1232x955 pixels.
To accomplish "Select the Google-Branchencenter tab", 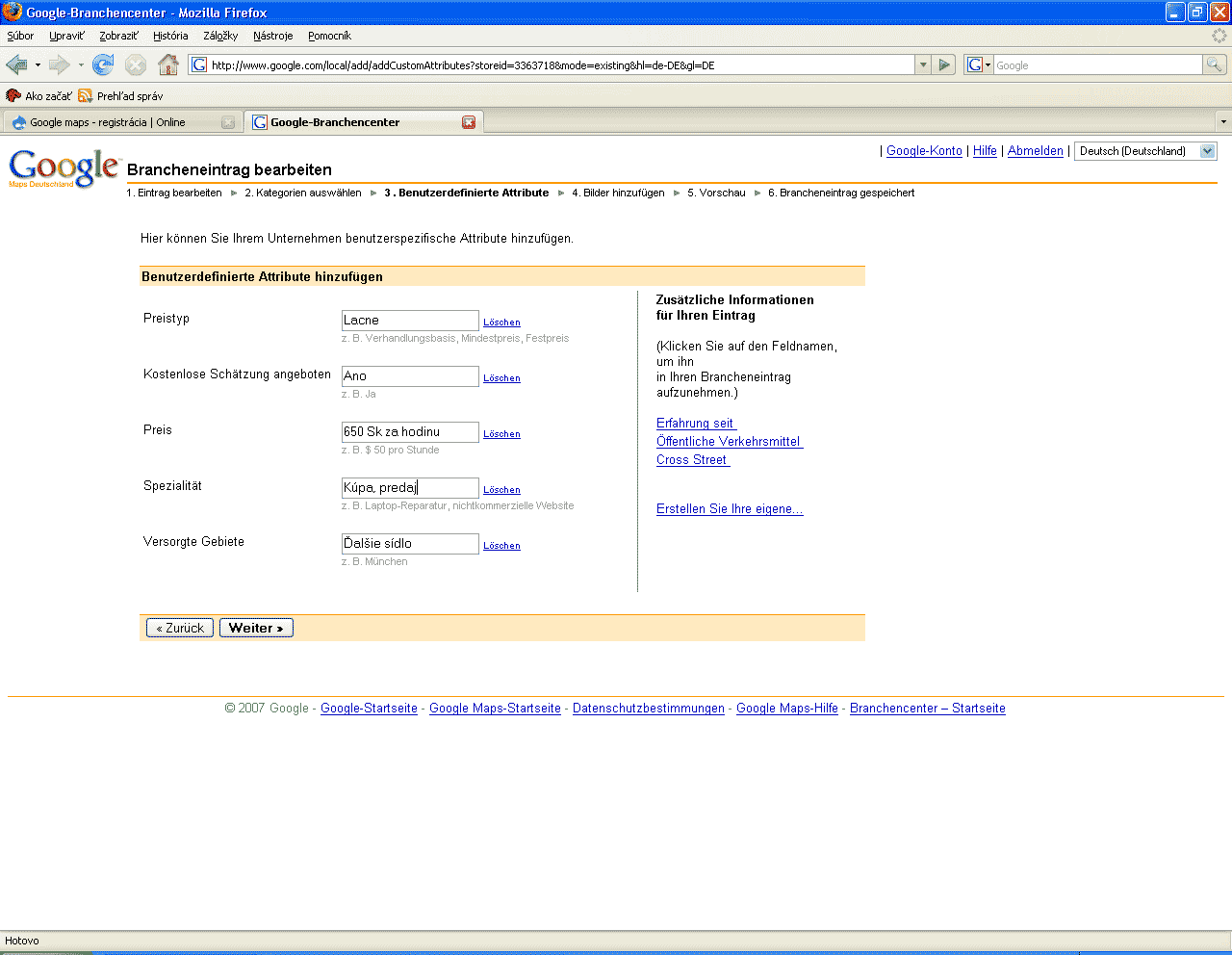I will tap(363, 122).
